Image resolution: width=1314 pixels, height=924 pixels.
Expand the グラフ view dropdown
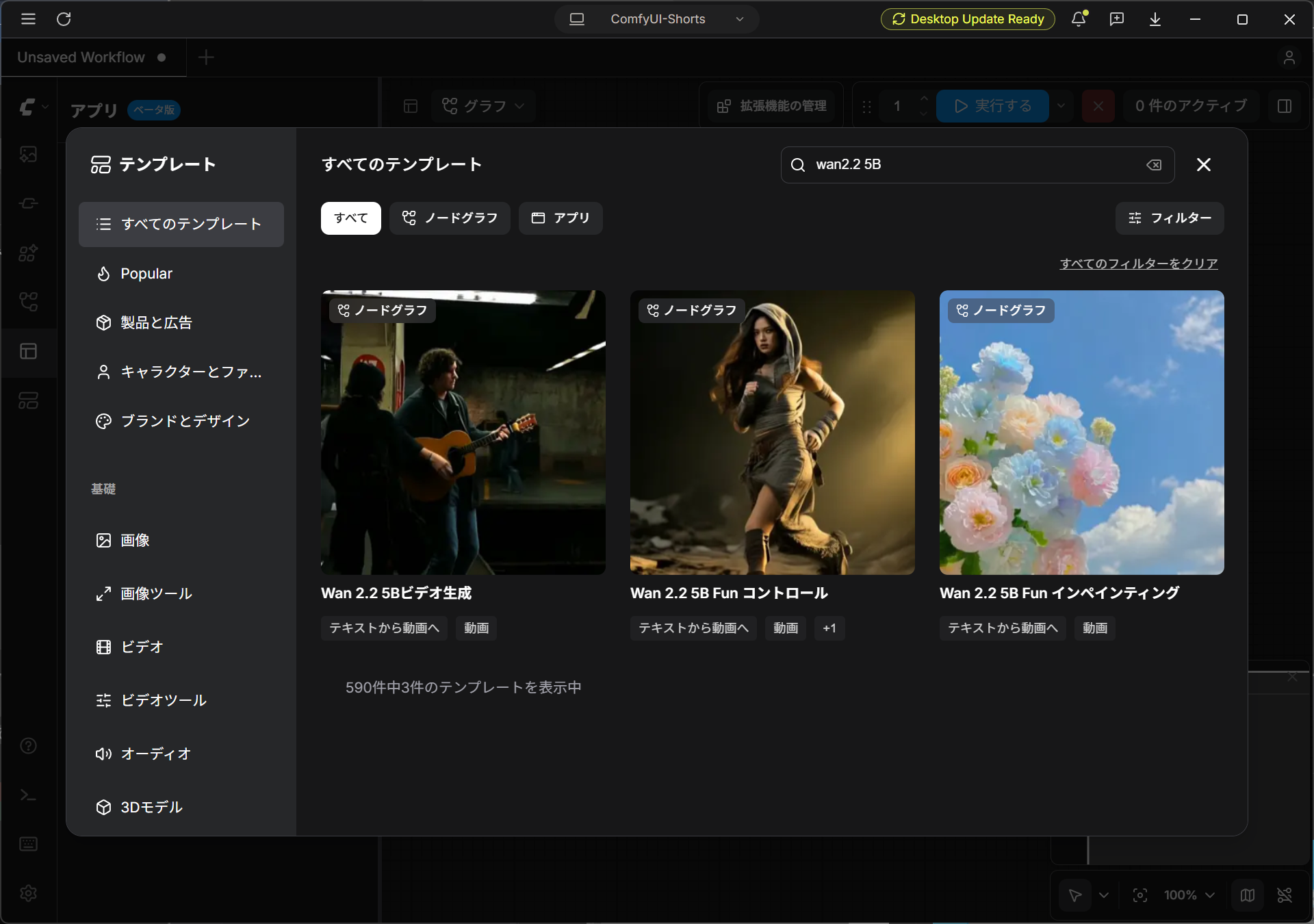[483, 106]
